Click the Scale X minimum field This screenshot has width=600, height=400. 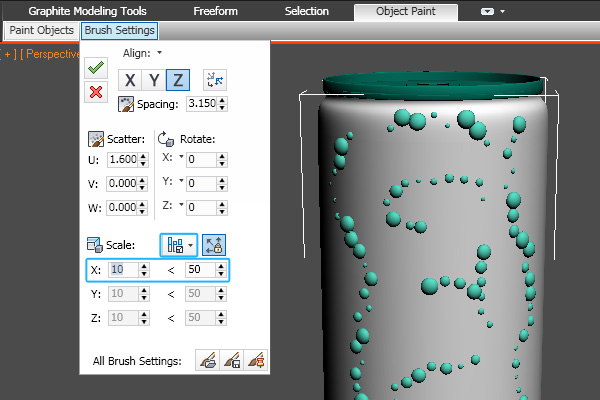(x=123, y=269)
